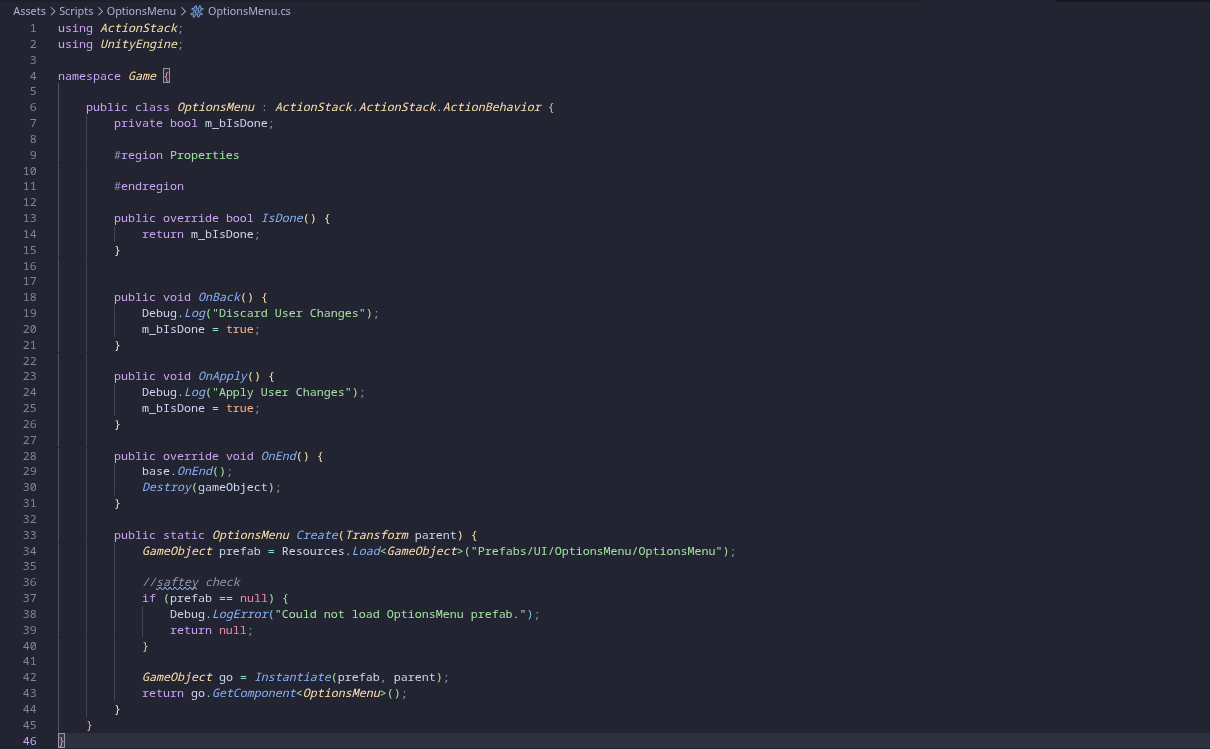1210x749 pixels.
Task: Click 'return null;' statement
Action: coord(212,630)
